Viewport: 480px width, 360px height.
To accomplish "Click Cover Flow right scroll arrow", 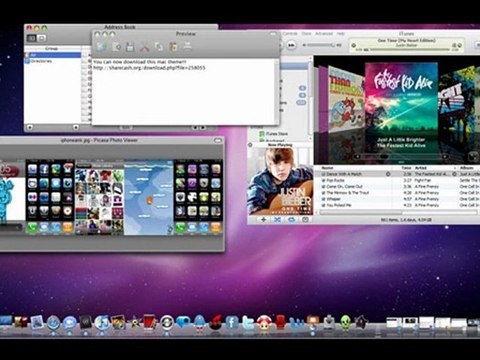I will coord(445,156).
